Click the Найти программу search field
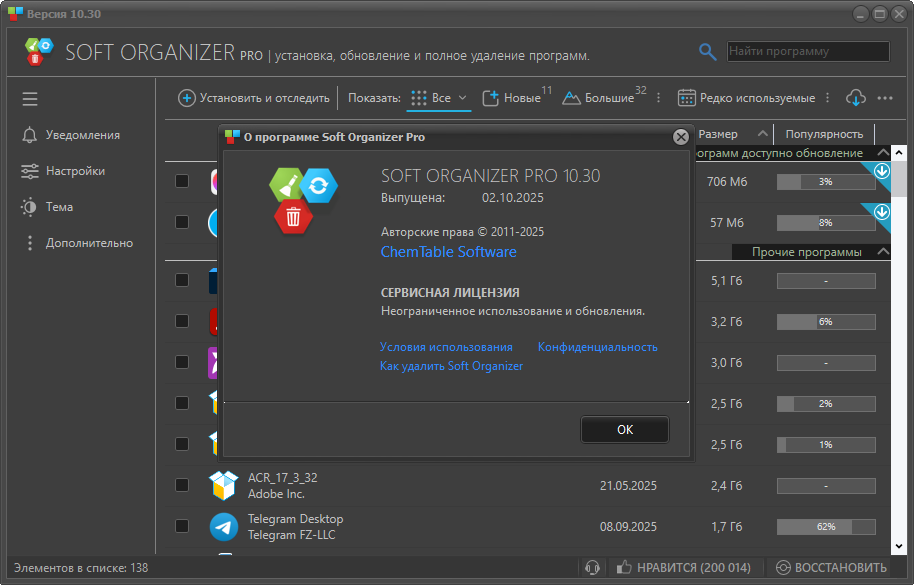The width and height of the screenshot is (914, 585). [x=806, y=51]
